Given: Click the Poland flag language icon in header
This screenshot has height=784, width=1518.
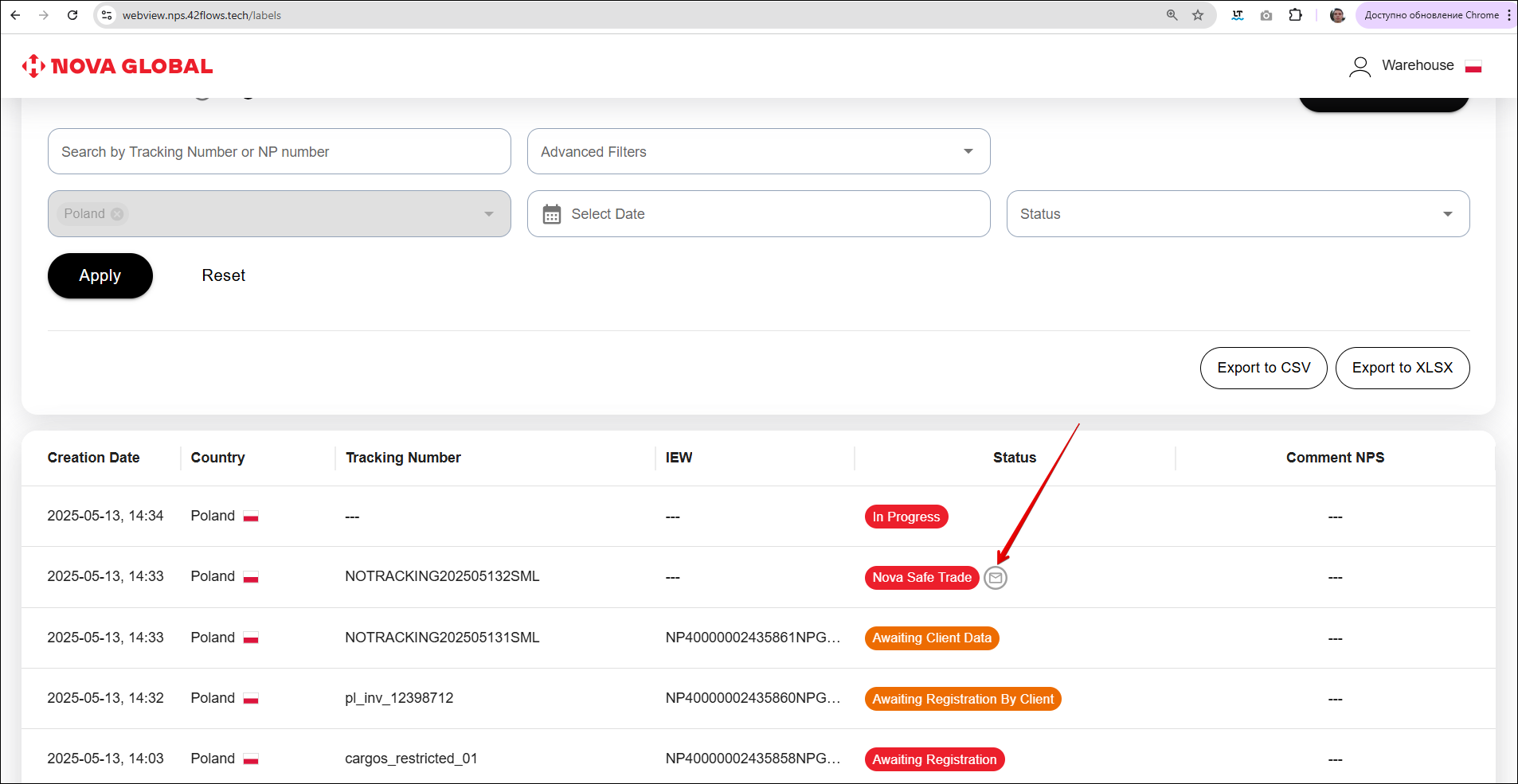Looking at the screenshot, I should pos(1473,66).
